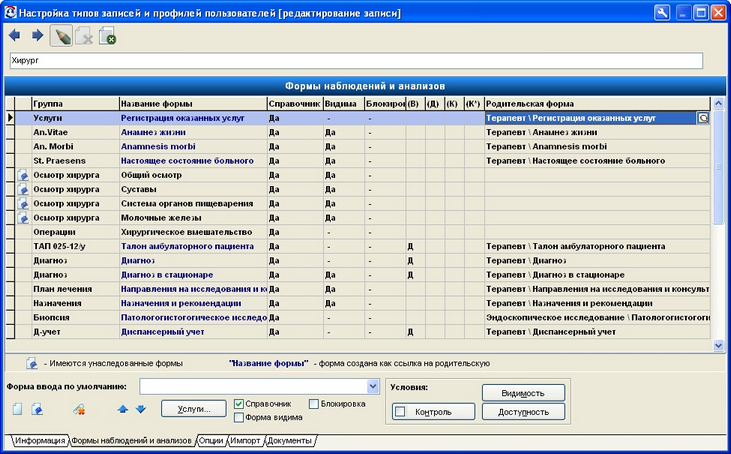731x454 pixels.
Task: Click the План лечения group cell
Action: click(x=75, y=289)
